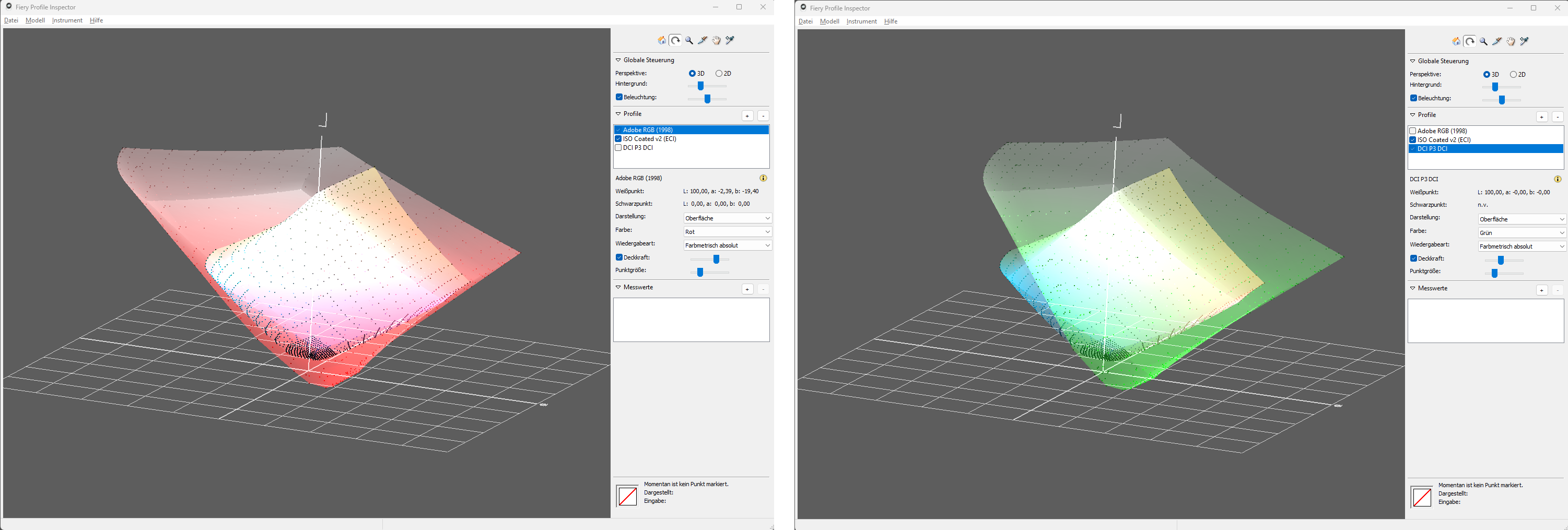Open the Instrument menu in the green gamut window

pyautogui.click(x=861, y=22)
